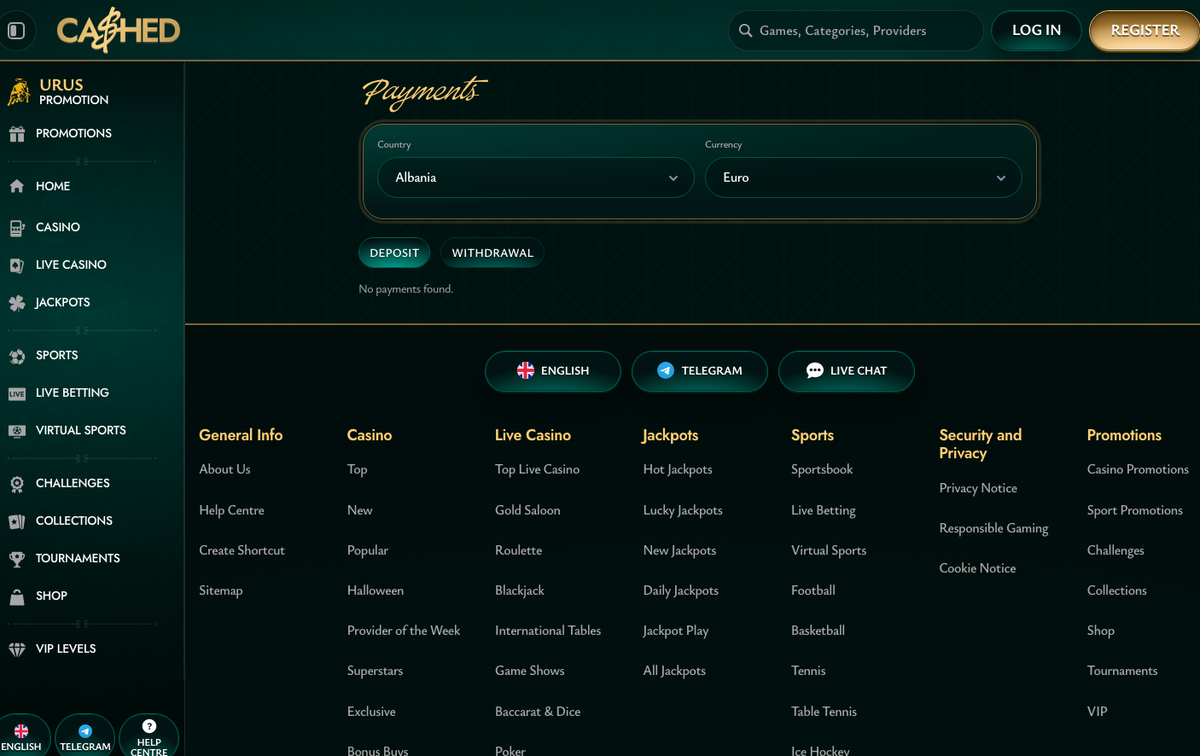The width and height of the screenshot is (1200, 756).
Task: Open the Privacy Notice link
Action: [978, 489]
